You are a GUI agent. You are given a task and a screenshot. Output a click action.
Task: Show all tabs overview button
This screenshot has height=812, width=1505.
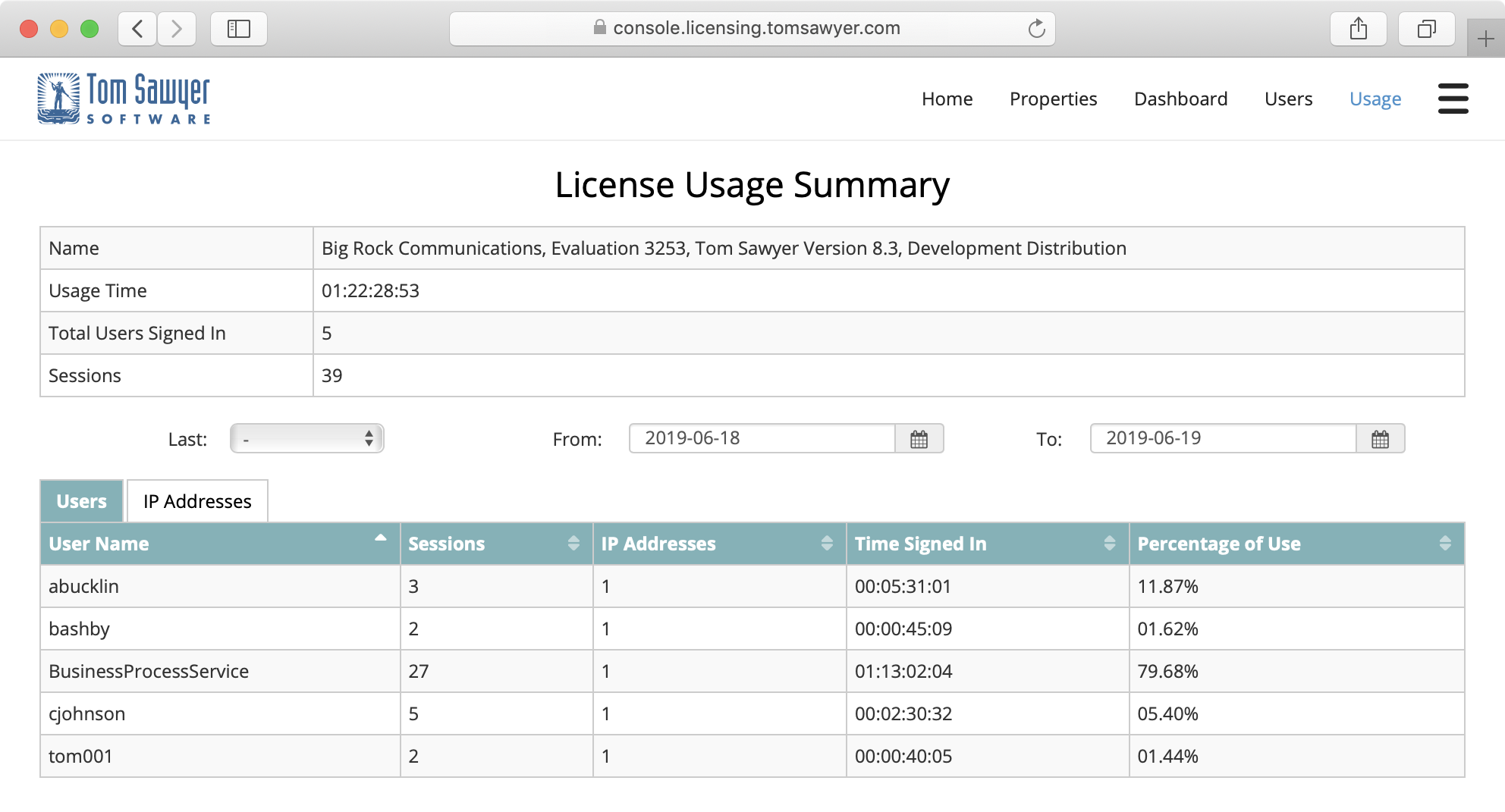click(x=1427, y=29)
